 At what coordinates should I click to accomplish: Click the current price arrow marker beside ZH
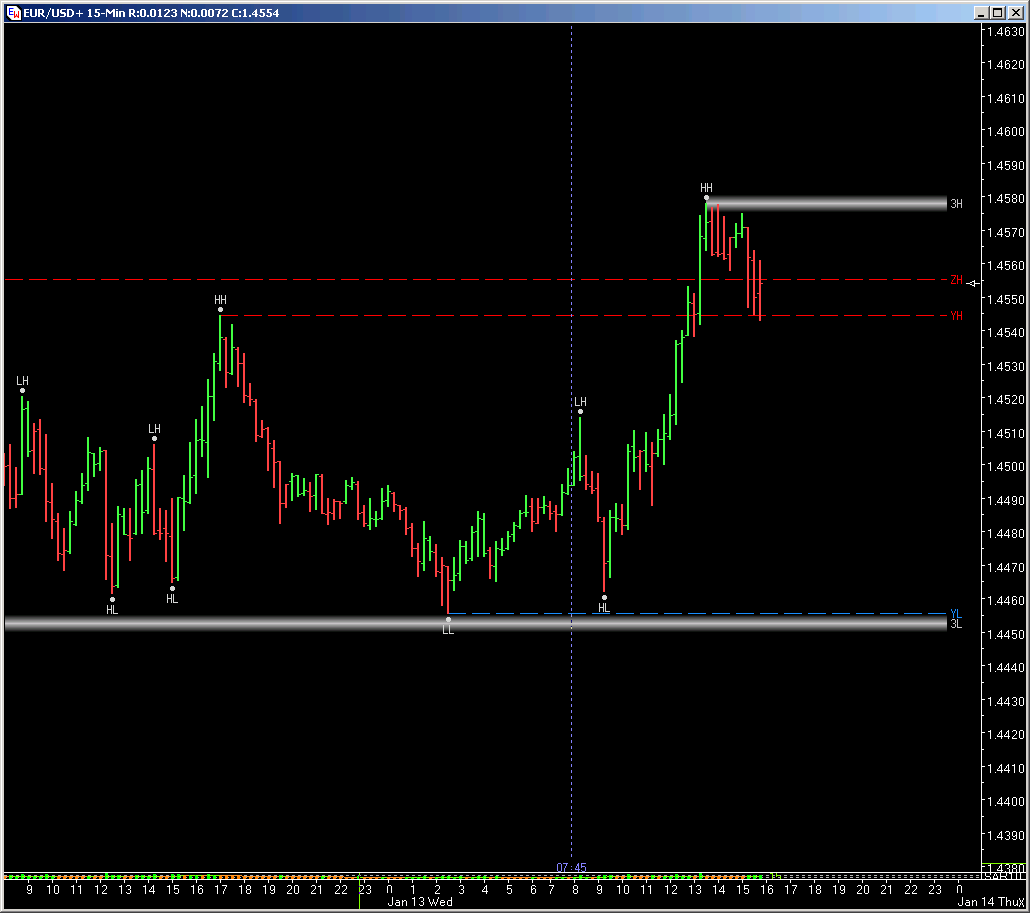pos(974,283)
